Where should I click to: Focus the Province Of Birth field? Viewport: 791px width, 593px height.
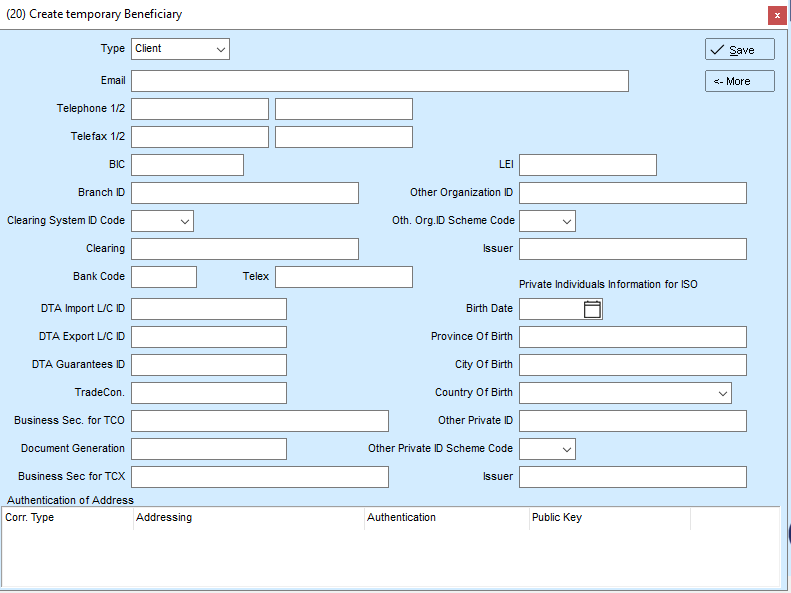(x=633, y=337)
